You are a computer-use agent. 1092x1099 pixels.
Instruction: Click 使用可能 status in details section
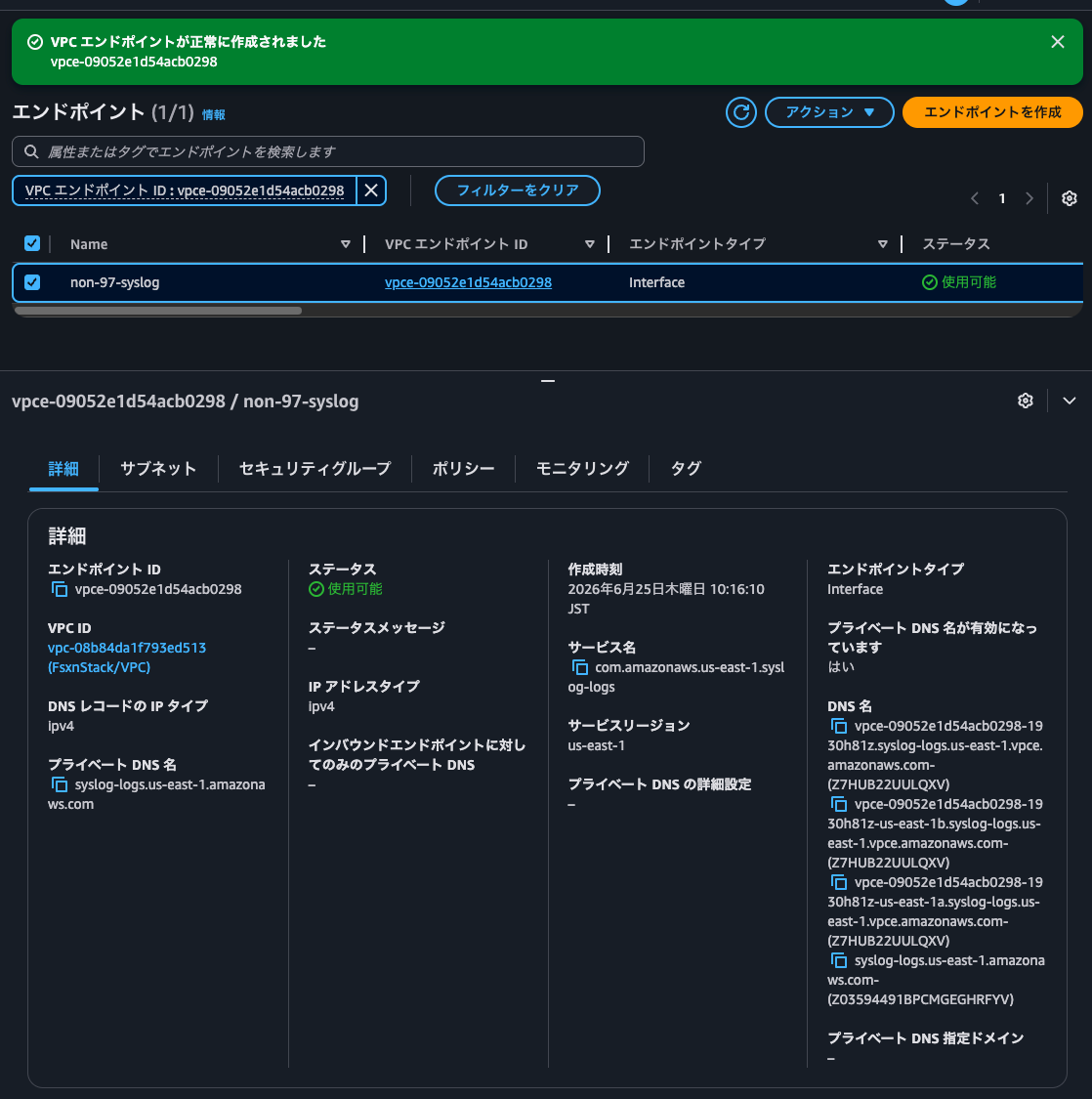click(346, 589)
